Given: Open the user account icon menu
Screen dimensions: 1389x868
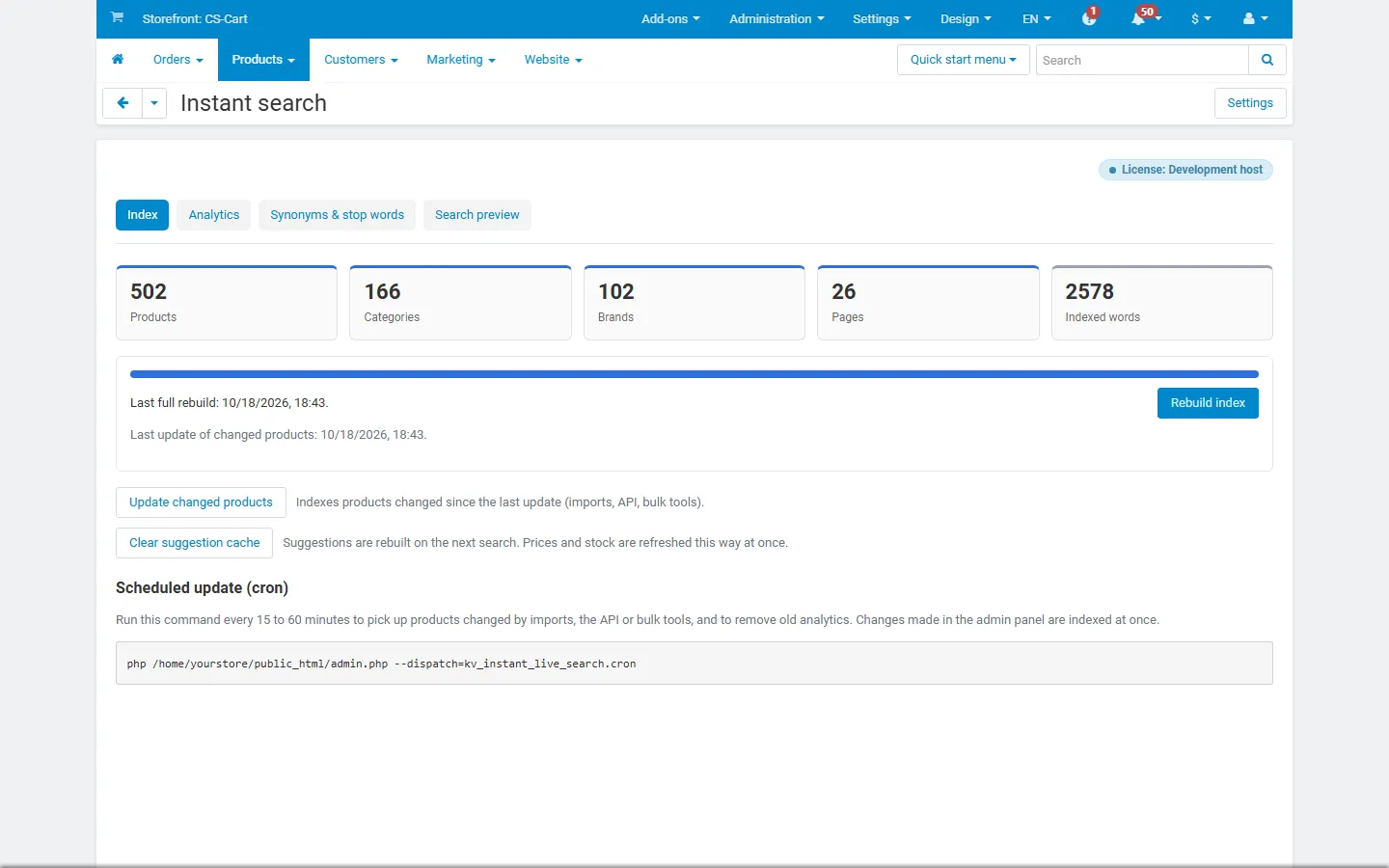Looking at the screenshot, I should pyautogui.click(x=1255, y=18).
